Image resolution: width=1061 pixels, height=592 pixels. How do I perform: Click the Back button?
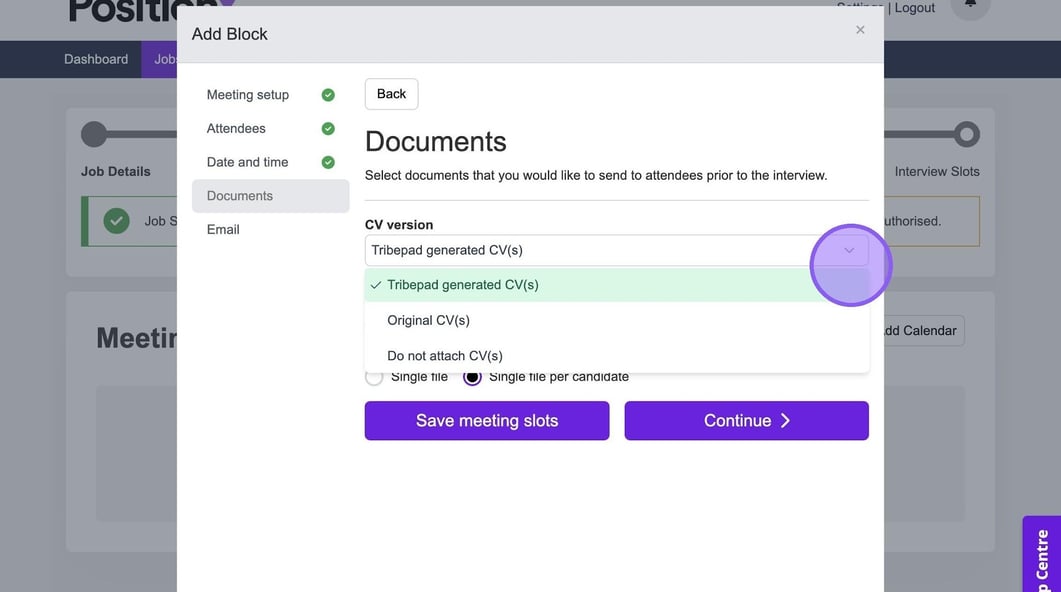[391, 94]
